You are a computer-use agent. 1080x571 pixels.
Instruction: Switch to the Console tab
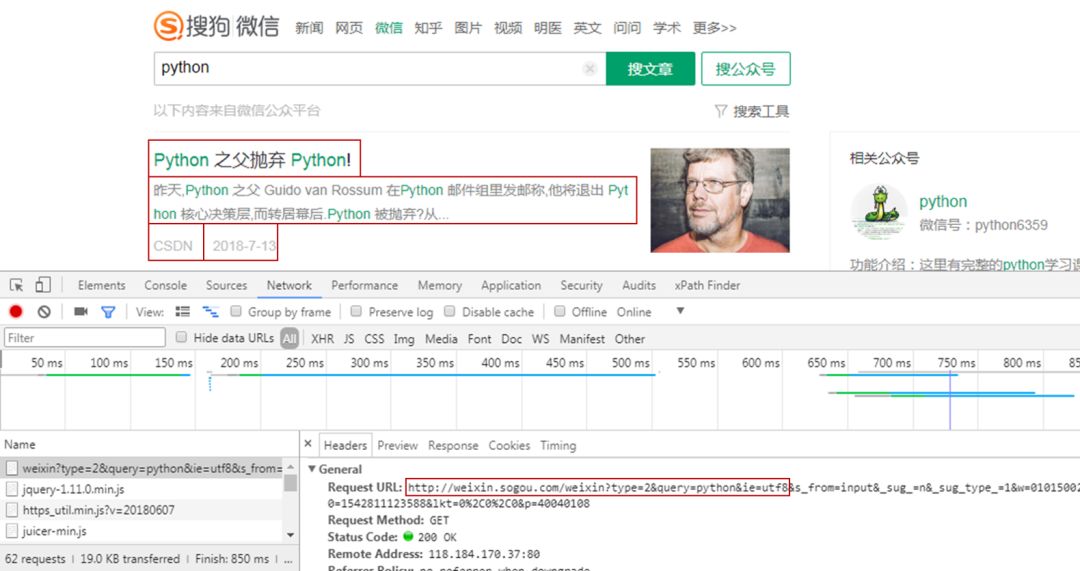coord(165,285)
